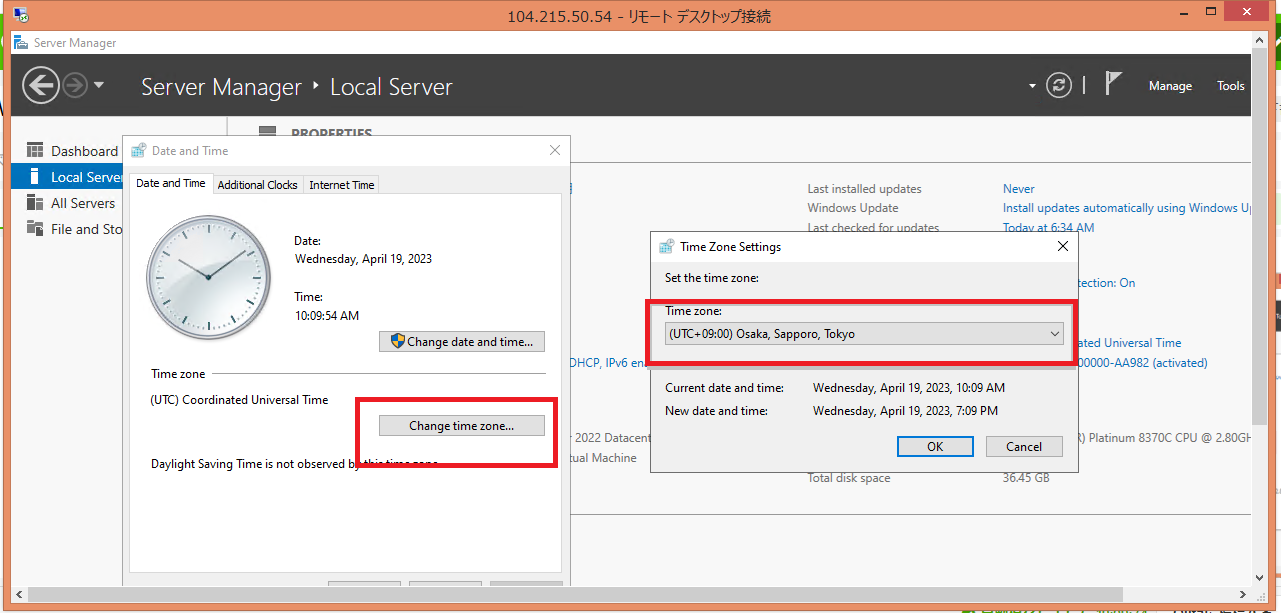Close the Date and Time dialog
The width and height of the screenshot is (1281, 613).
[x=555, y=151]
